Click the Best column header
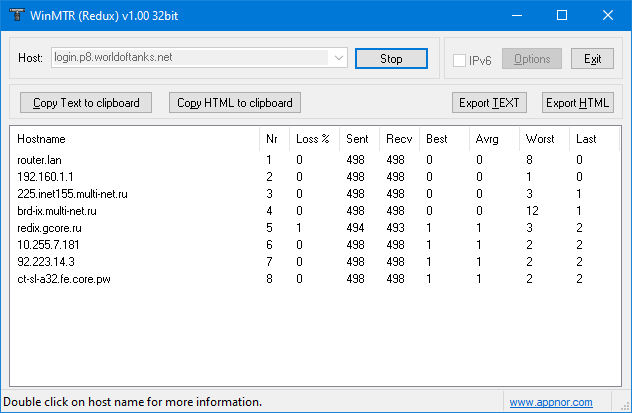Screen dimensions: 632x413 point(445,139)
